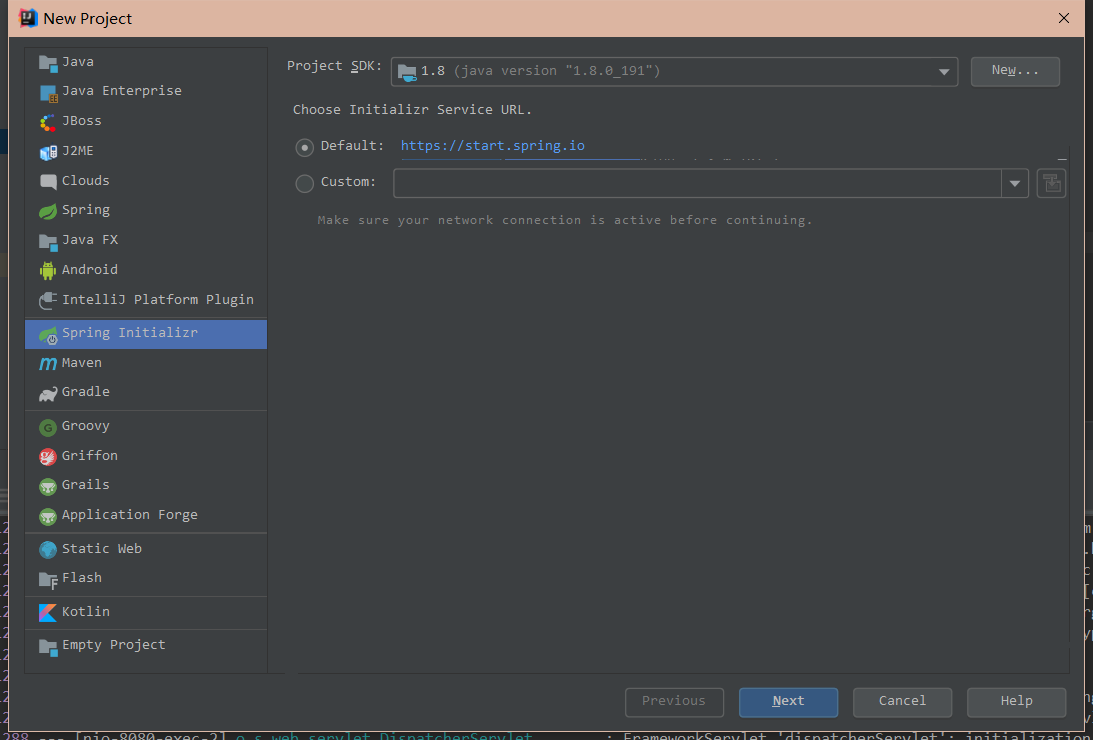
Task: Select the Default Initializr URL radio button
Action: [305, 147]
